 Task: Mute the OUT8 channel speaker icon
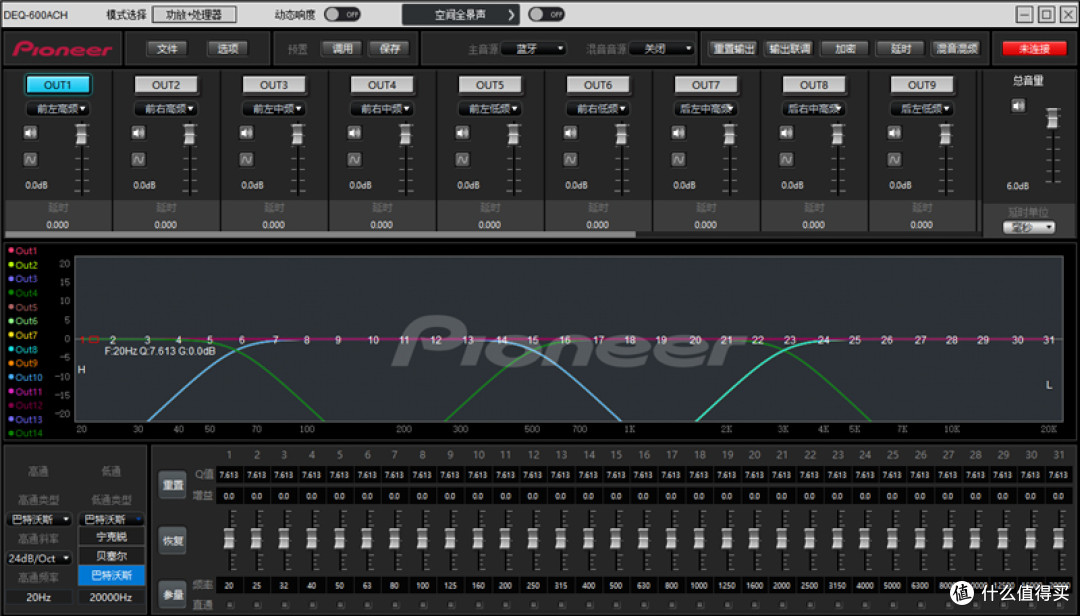coord(787,132)
